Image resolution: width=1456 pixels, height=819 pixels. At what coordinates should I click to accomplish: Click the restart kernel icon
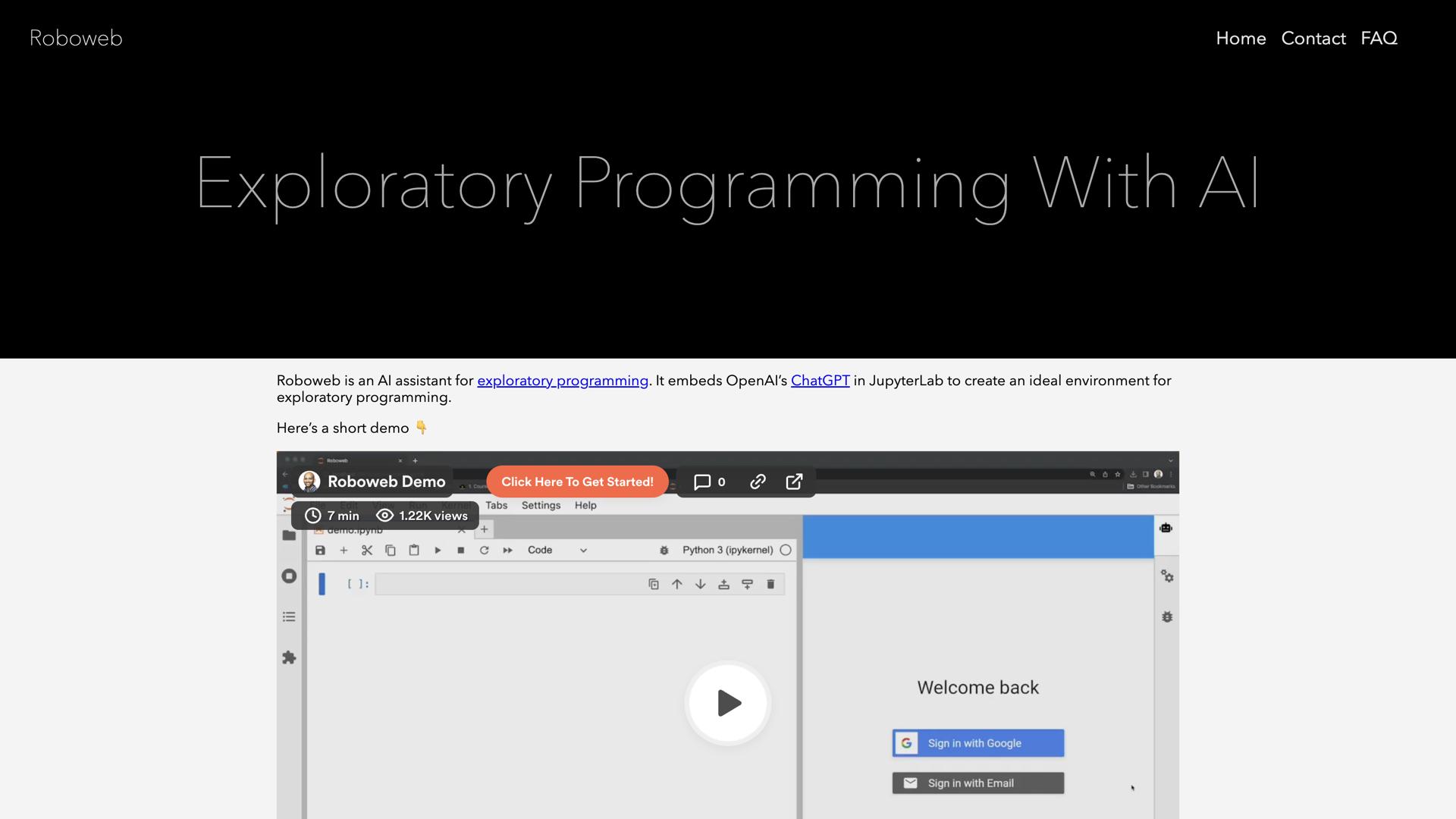coord(484,551)
